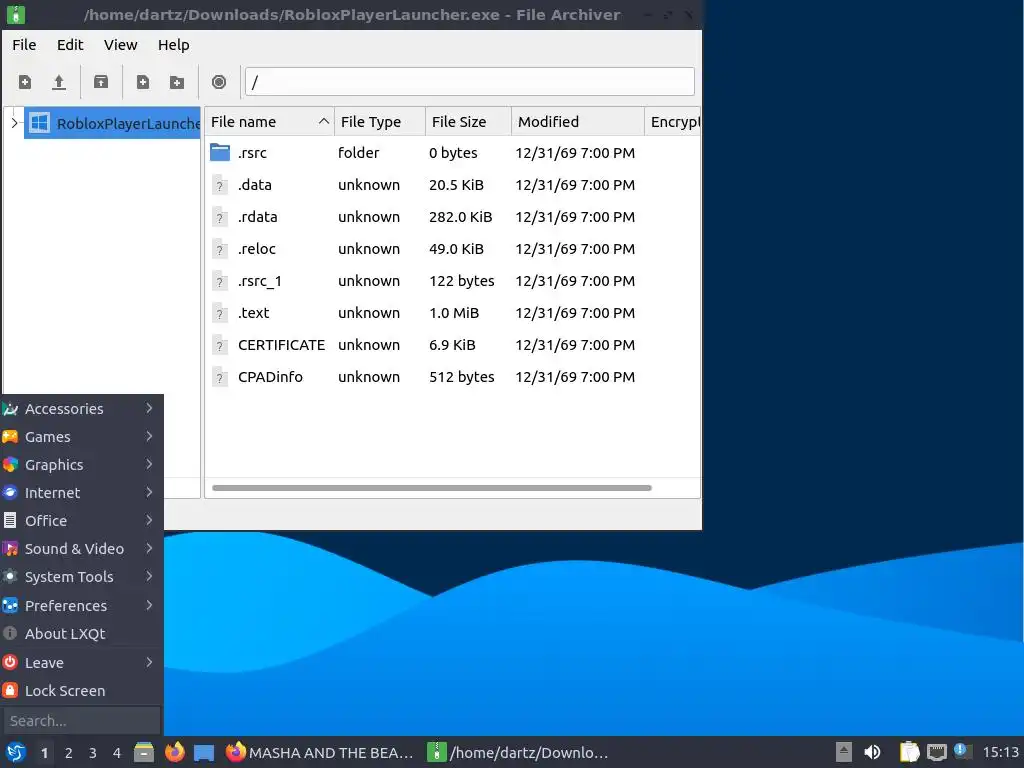Click the horizontal scrollbar under the file list
The height and width of the screenshot is (768, 1024).
(x=432, y=488)
